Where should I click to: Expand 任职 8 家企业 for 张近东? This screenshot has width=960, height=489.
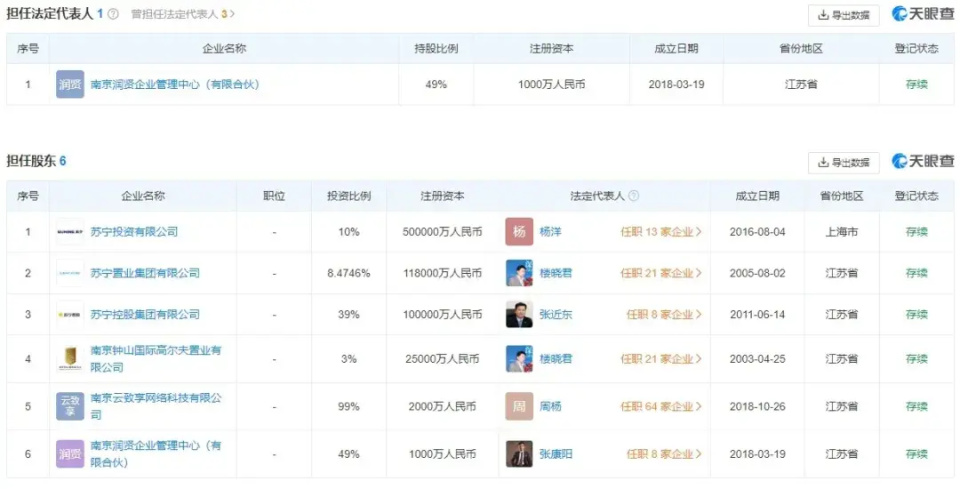(x=664, y=314)
